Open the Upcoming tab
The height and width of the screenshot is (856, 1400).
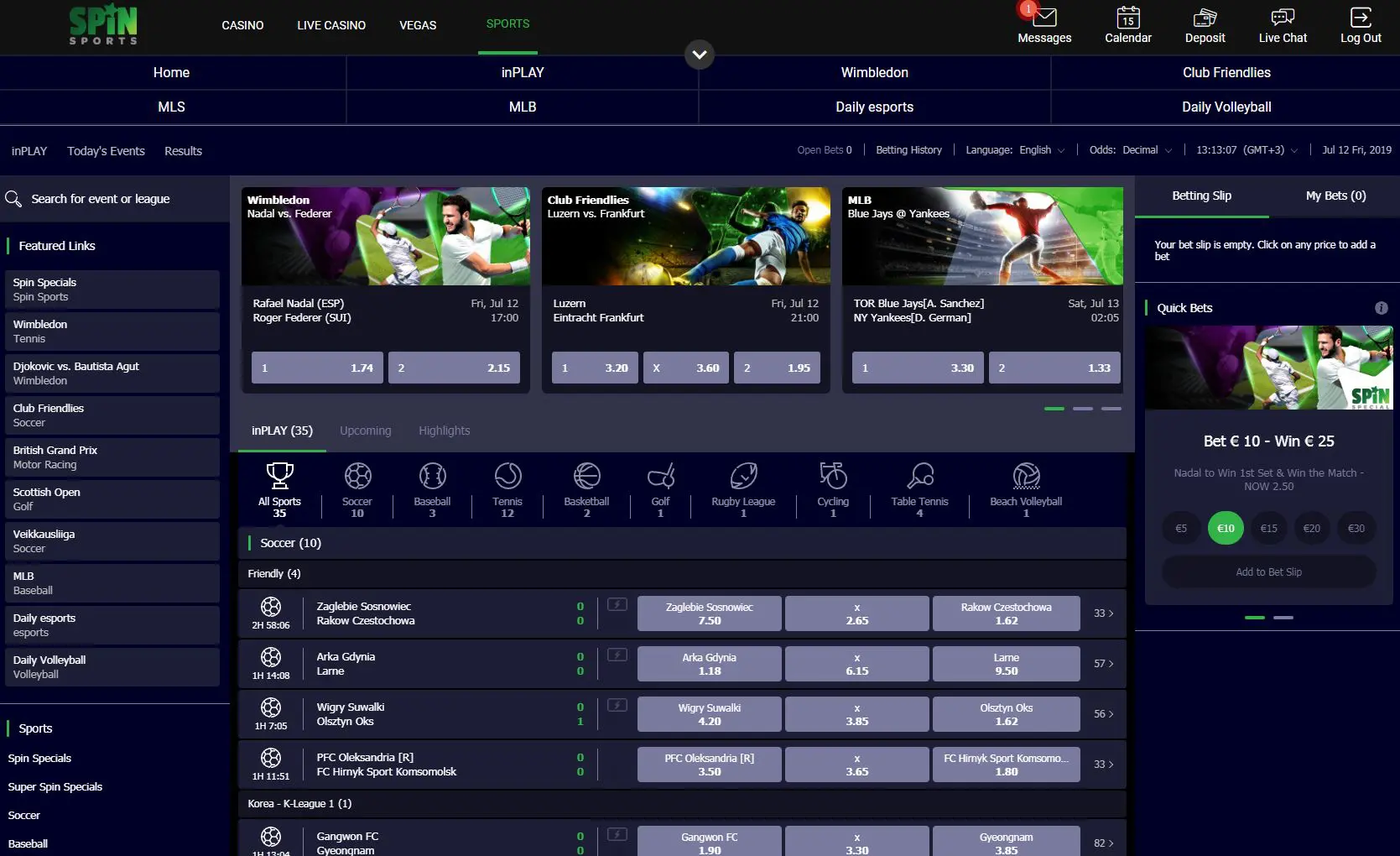[x=365, y=431]
